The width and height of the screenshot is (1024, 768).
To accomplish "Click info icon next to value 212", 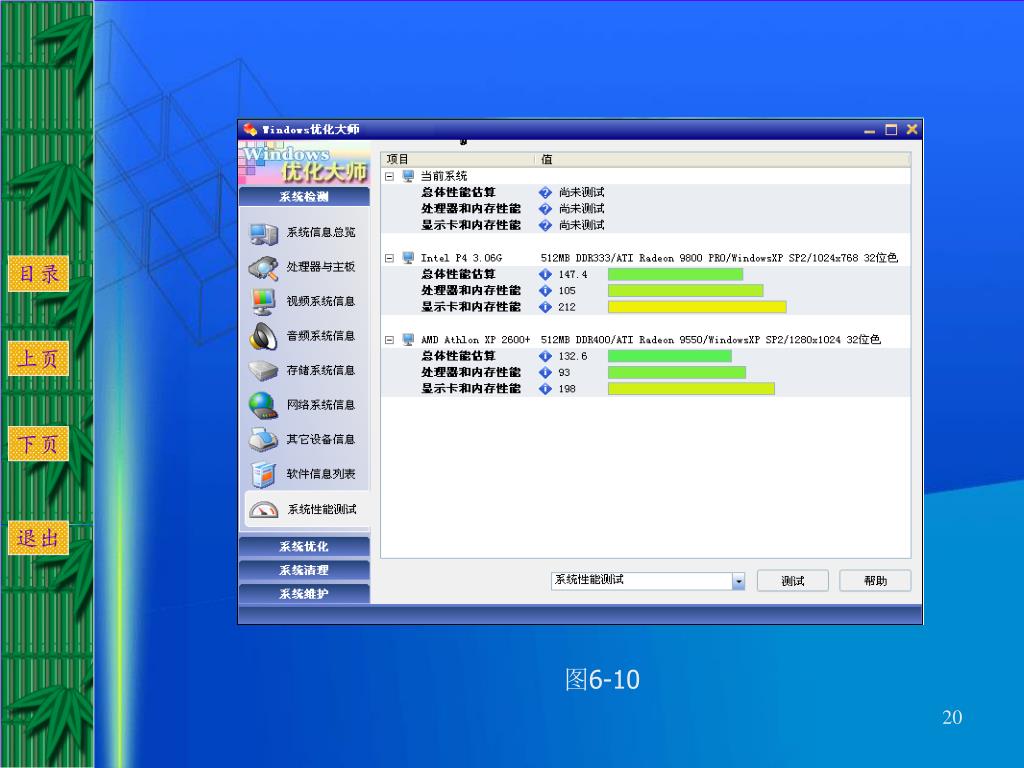I will tap(545, 307).
